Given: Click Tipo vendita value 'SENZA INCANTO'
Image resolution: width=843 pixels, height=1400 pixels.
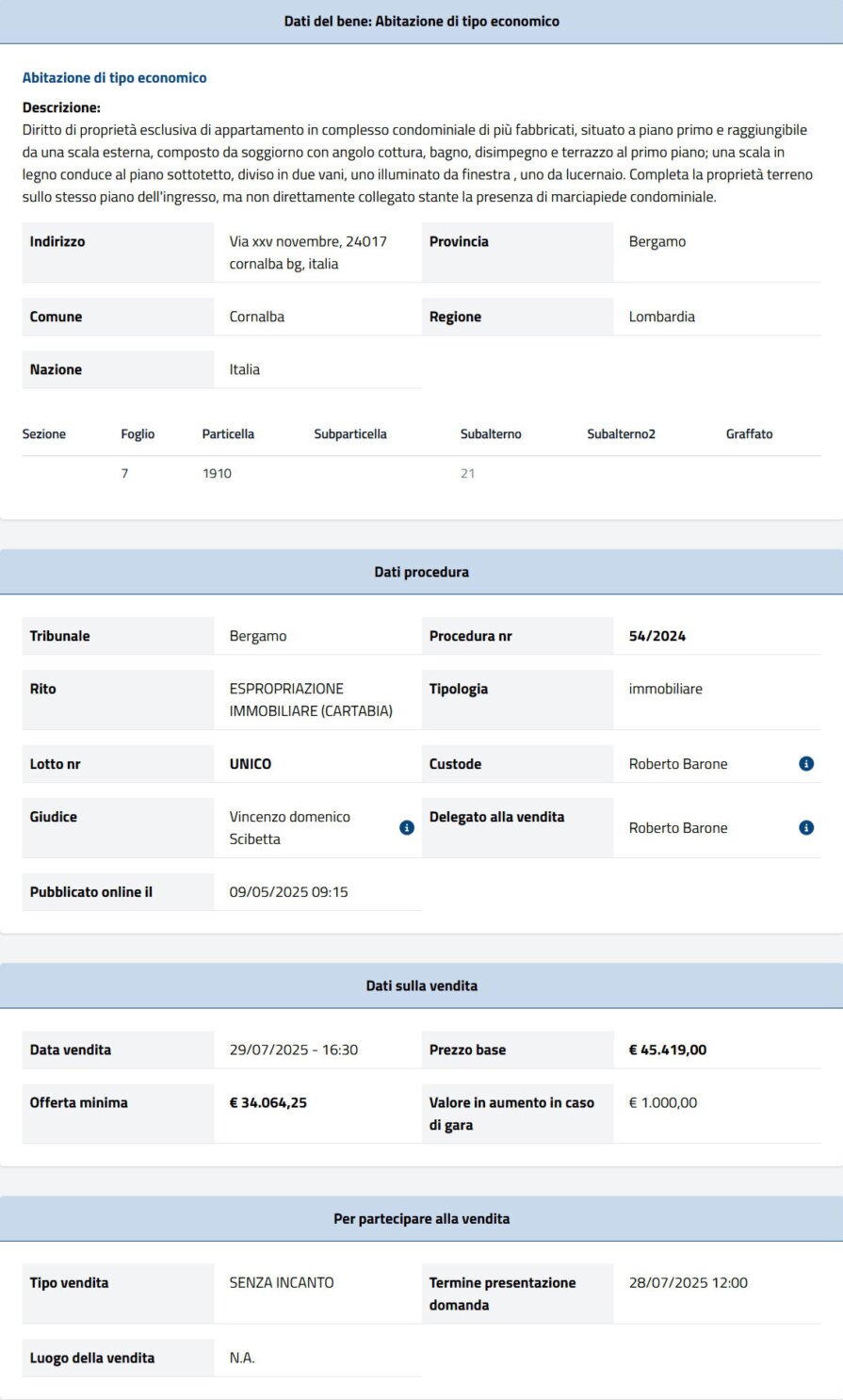Looking at the screenshot, I should tap(282, 1283).
